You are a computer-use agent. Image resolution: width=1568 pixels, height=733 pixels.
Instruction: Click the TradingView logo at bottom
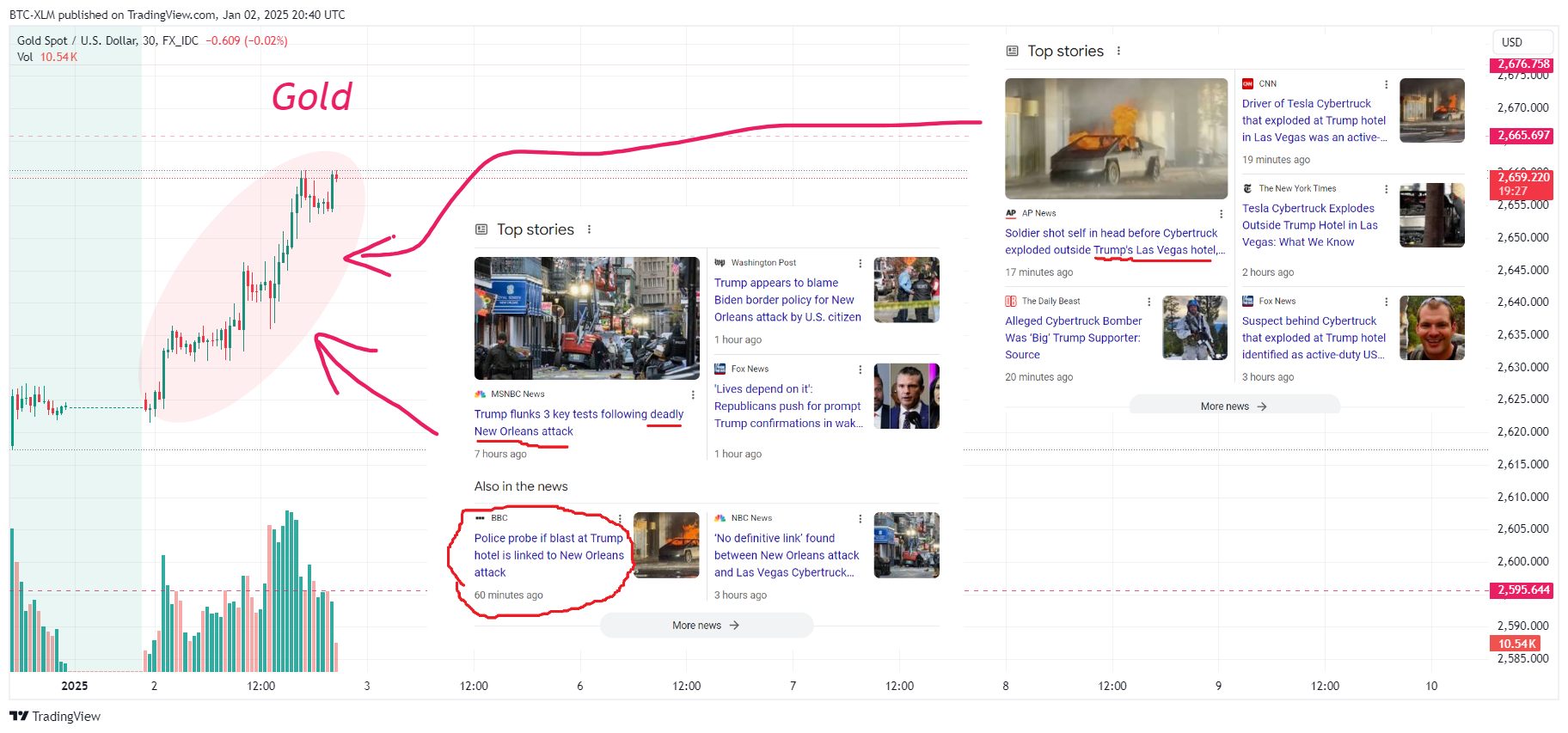click(55, 716)
